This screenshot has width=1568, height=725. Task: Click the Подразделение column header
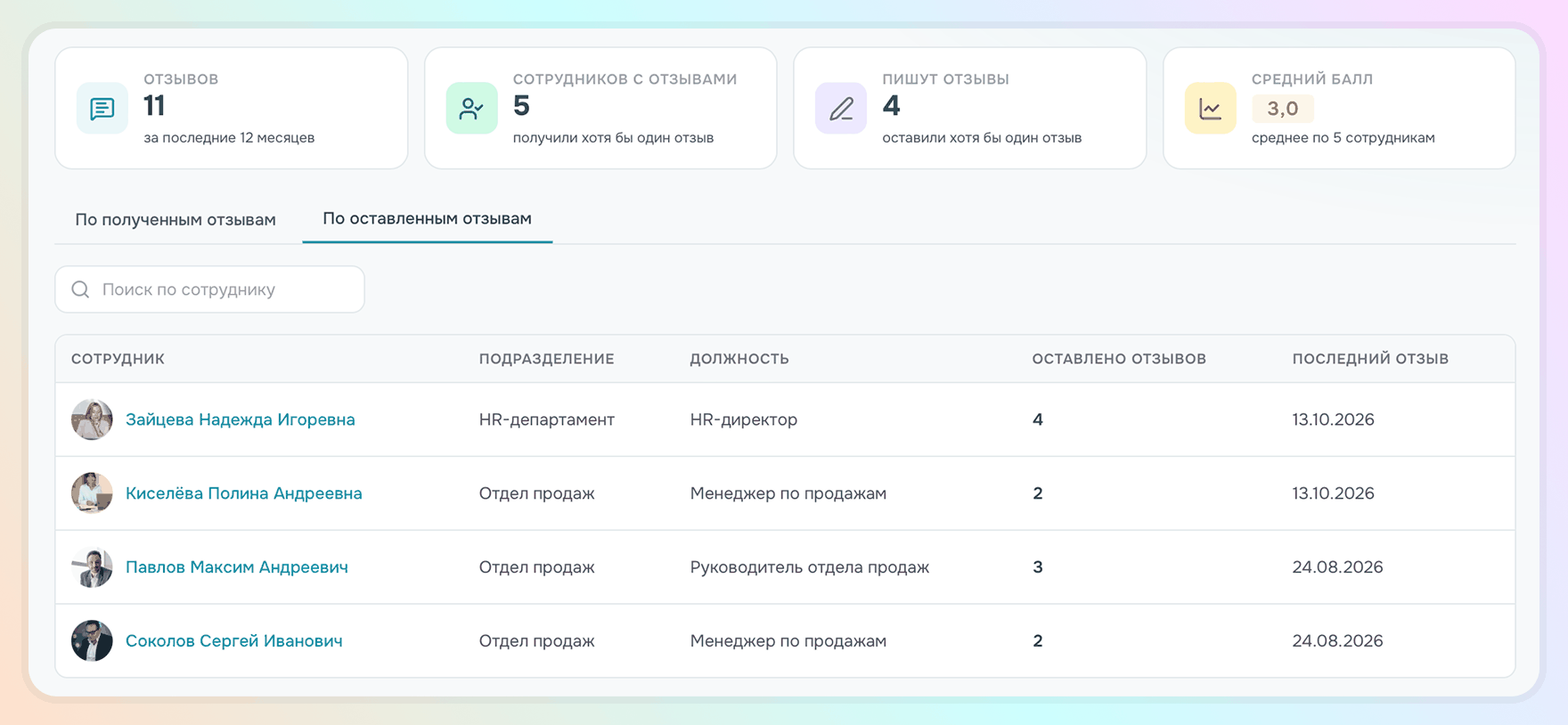tap(547, 359)
